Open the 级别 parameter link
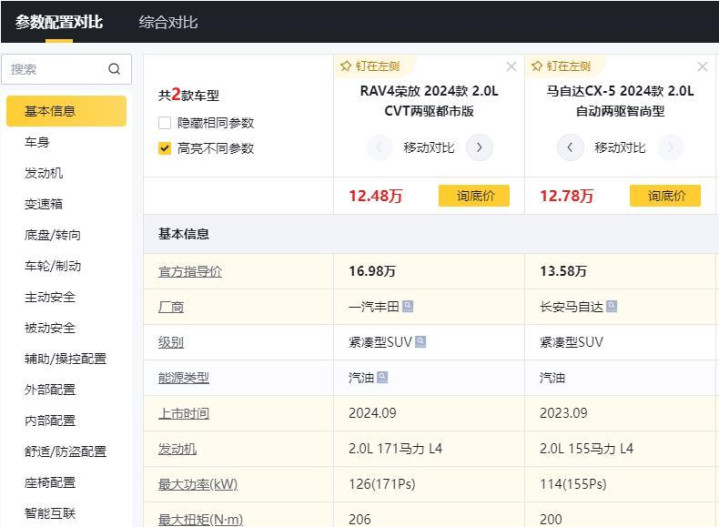This screenshot has height=527, width=719. 171,342
